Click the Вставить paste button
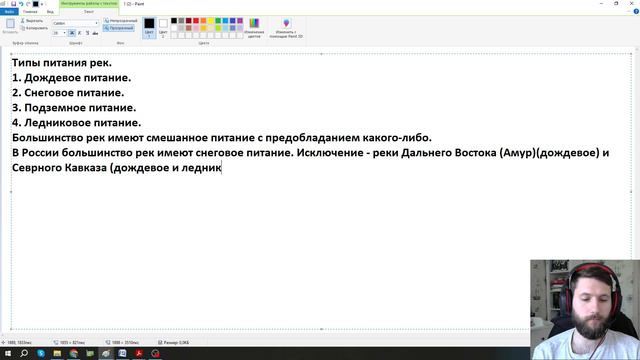The image size is (640, 360). (10, 26)
